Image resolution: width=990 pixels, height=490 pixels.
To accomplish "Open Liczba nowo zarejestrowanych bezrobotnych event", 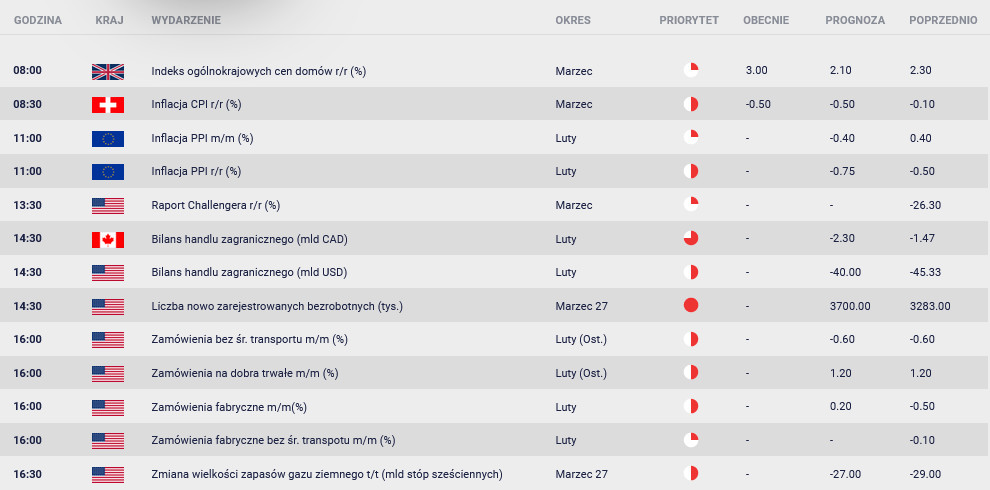I will coord(277,306).
